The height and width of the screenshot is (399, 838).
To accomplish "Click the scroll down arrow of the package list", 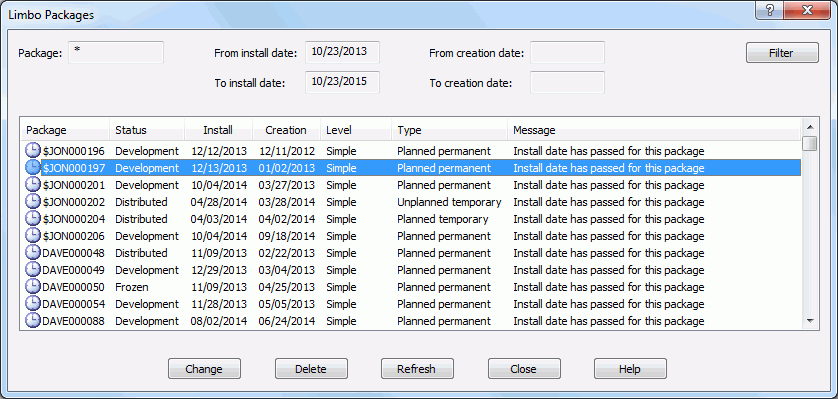I will [x=810, y=320].
